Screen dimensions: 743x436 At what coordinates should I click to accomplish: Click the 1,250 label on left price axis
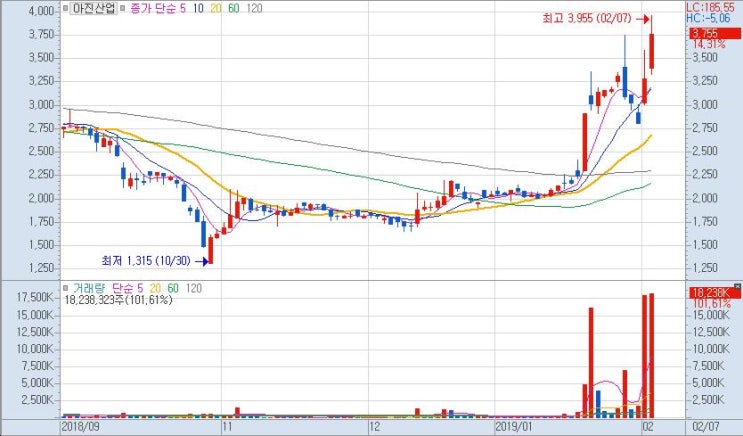pyautogui.click(x=41, y=268)
